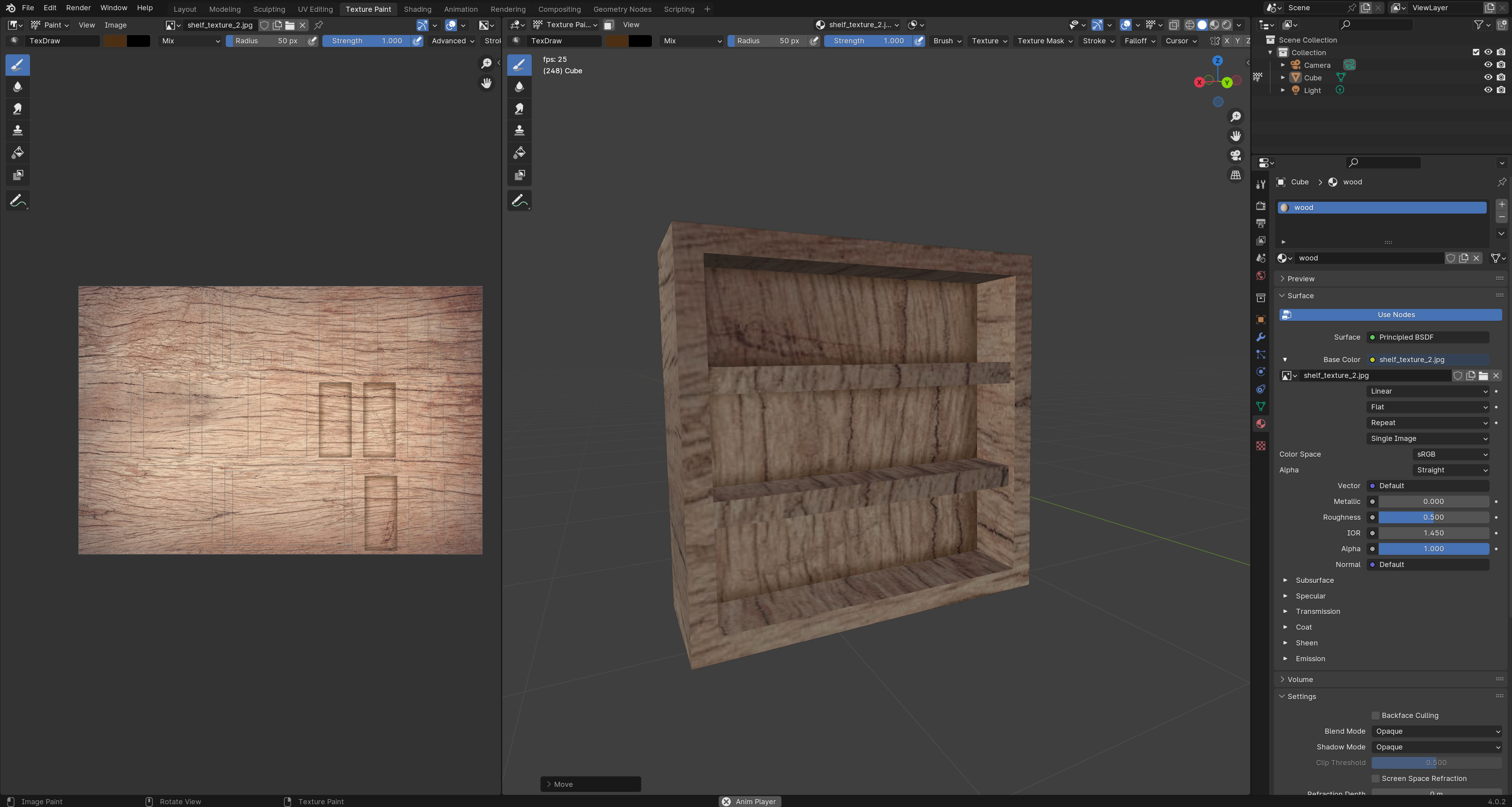Open the Texture Properties checker tab
Viewport: 1512px width, 807px height.
pos(1260,446)
